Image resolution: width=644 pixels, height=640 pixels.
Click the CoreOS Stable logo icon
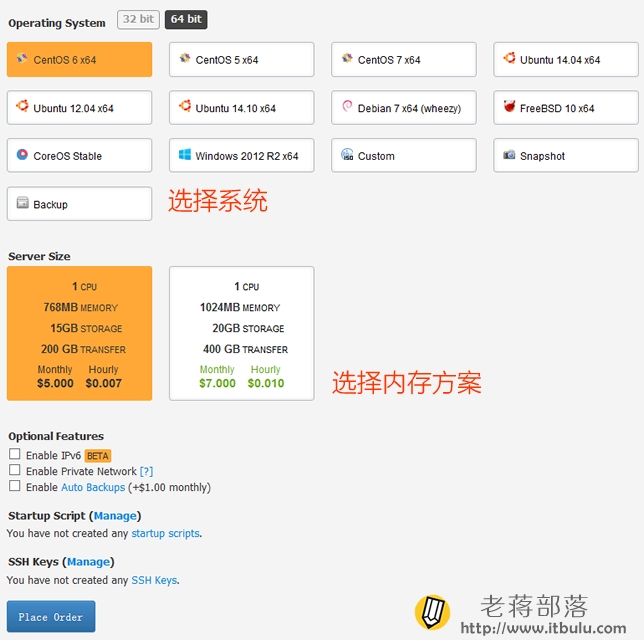[x=22, y=154]
